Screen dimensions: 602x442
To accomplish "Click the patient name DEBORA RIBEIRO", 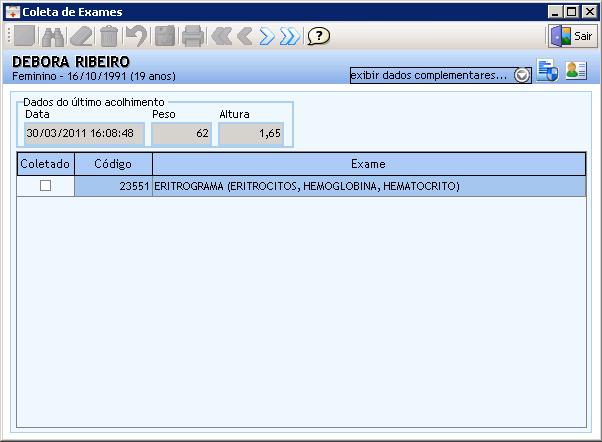I will pyautogui.click(x=71, y=61).
